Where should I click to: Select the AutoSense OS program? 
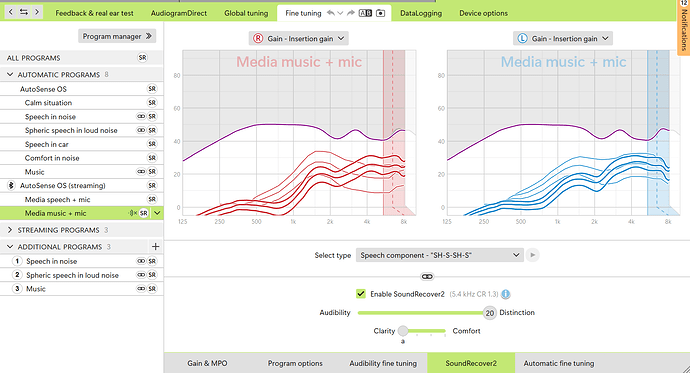[x=81, y=89]
